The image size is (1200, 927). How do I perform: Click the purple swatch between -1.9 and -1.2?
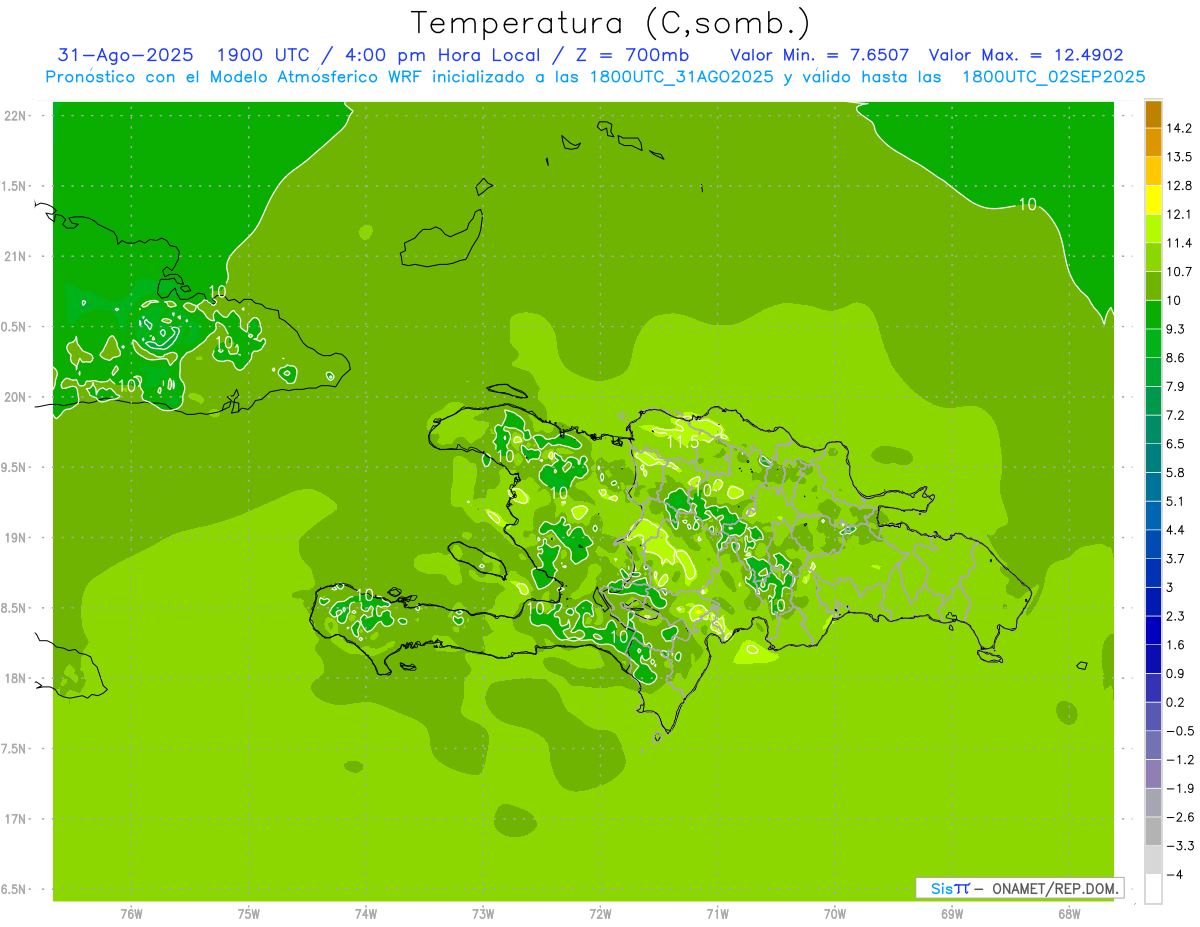(x=1153, y=773)
